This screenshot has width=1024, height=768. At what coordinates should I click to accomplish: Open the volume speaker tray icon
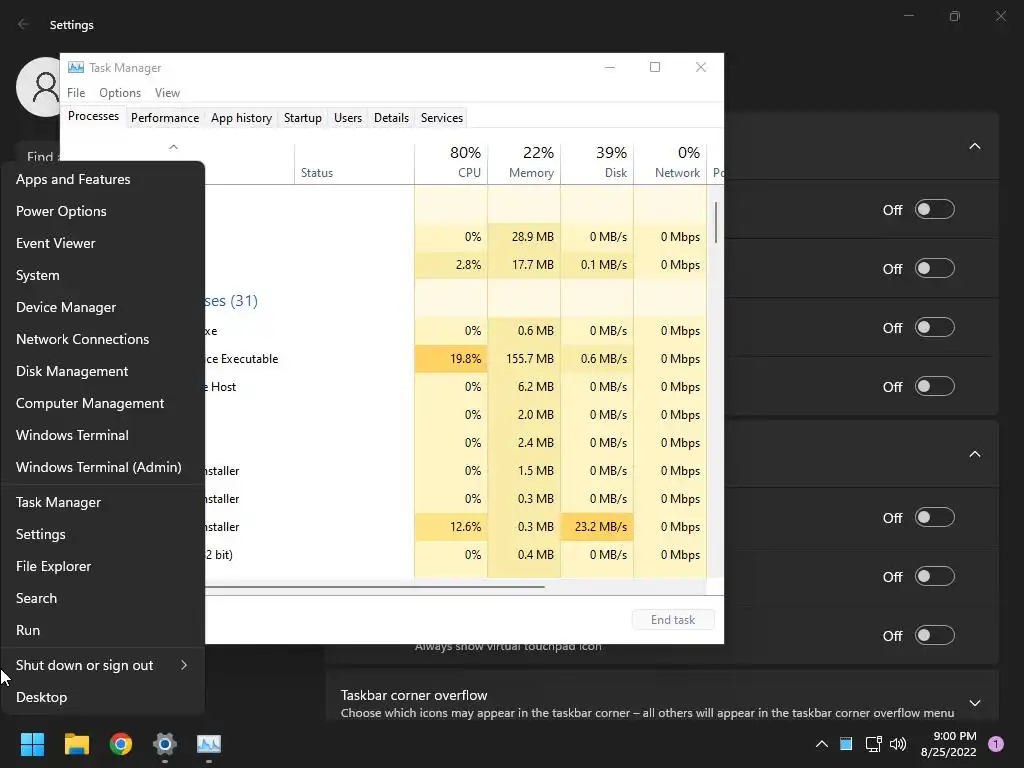(898, 744)
